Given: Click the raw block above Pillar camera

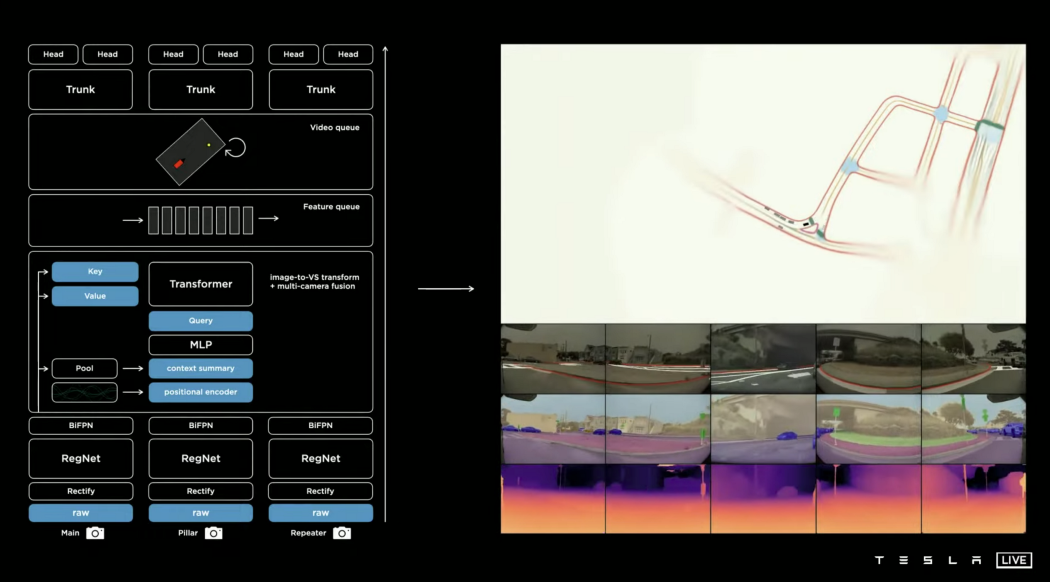Looking at the screenshot, I should (201, 513).
